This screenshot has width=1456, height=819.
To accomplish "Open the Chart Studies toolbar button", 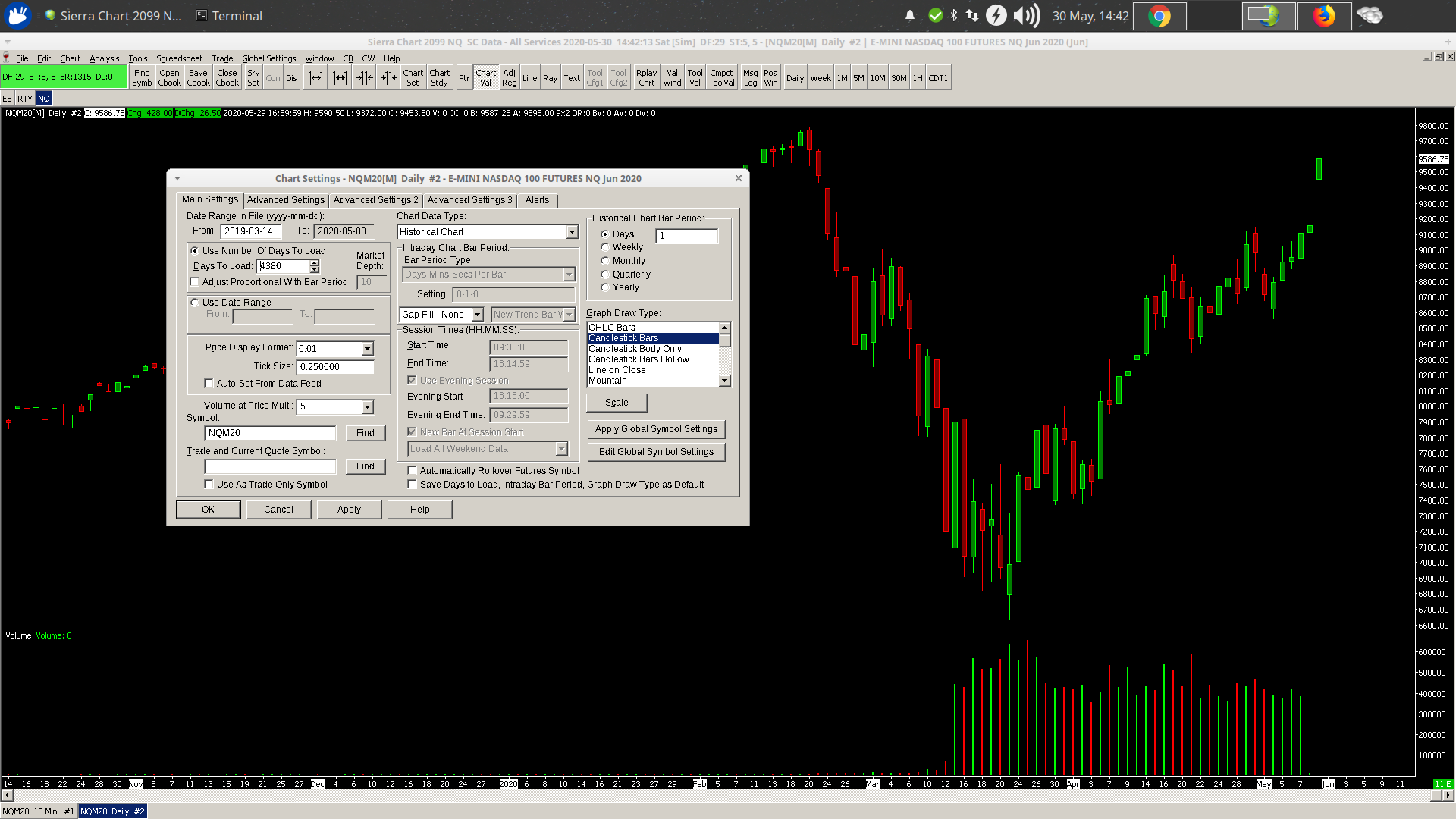I will (x=439, y=78).
